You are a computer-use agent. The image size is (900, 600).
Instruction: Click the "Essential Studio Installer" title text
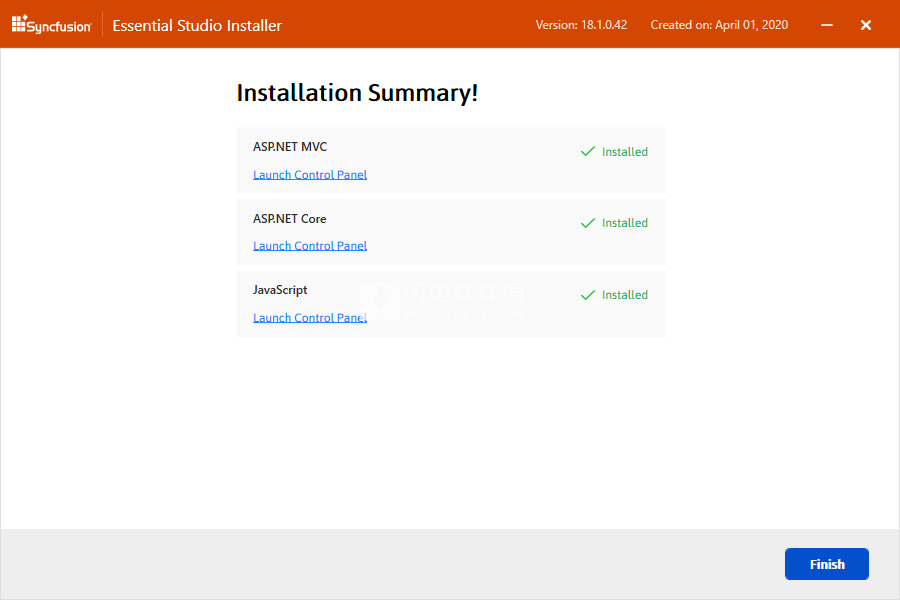[197, 25]
